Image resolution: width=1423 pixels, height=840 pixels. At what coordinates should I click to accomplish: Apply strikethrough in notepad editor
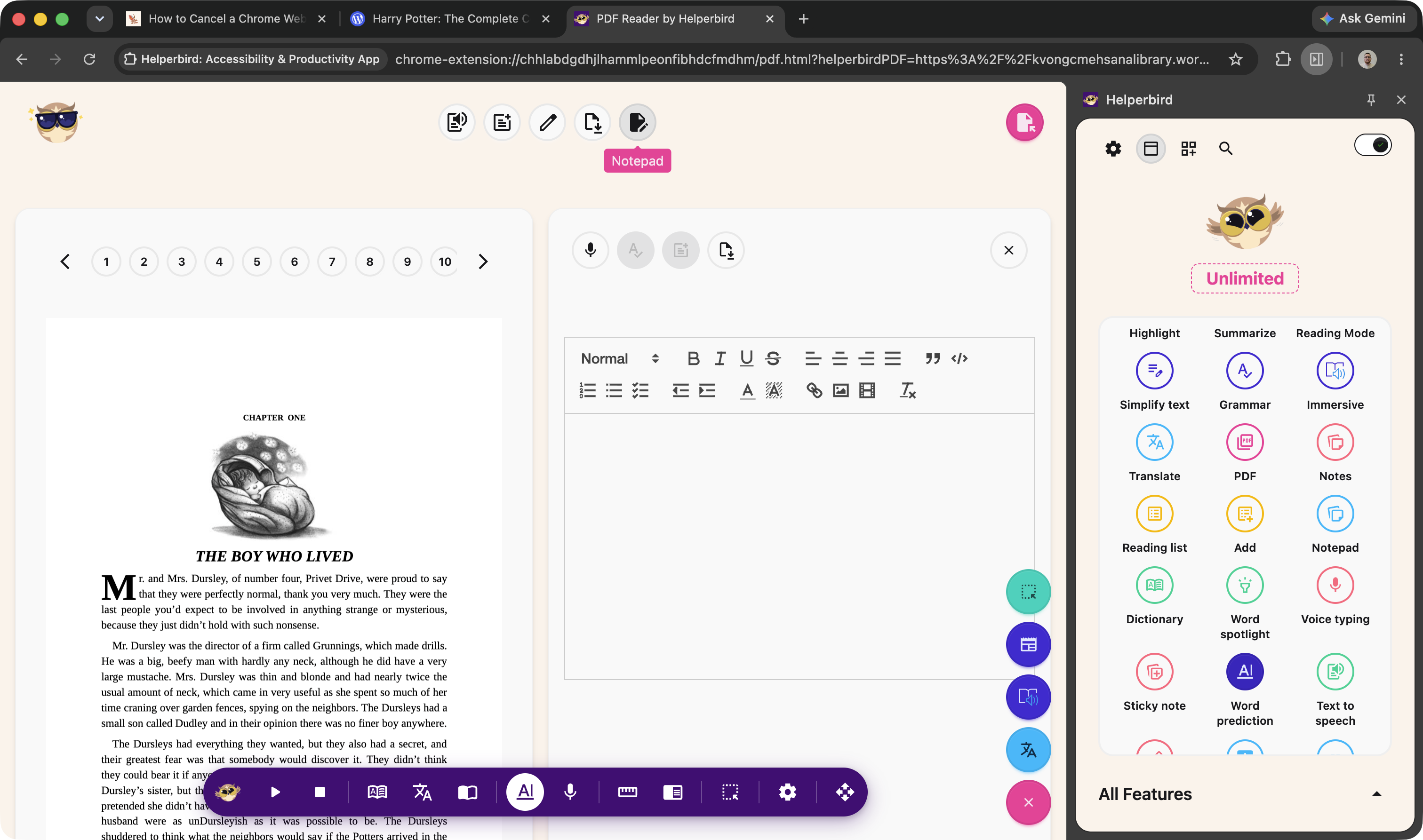point(773,358)
